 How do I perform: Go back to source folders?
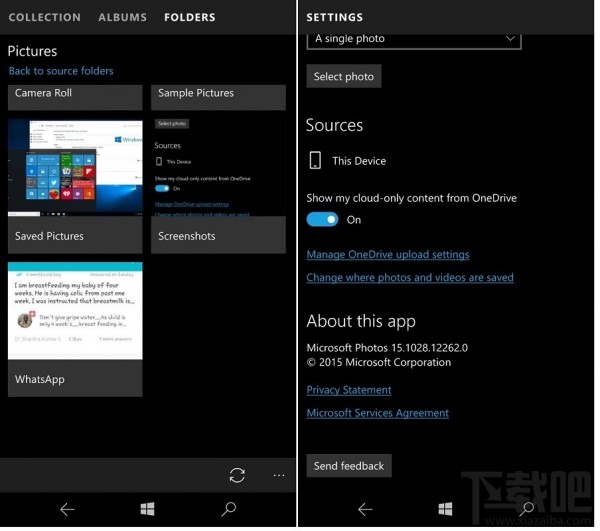pyautogui.click(x=61, y=71)
